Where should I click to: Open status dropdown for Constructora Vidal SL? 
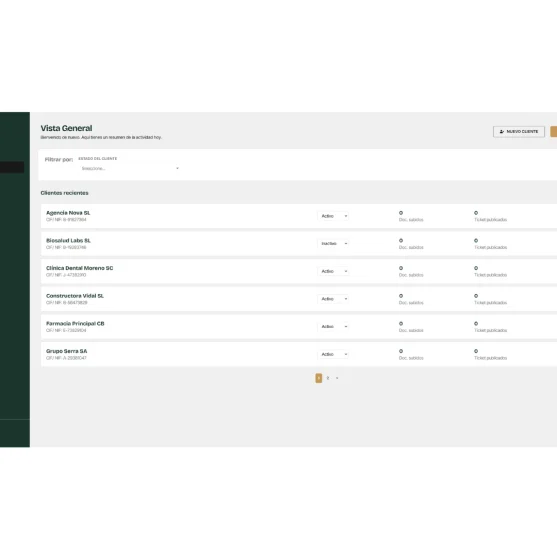click(333, 299)
